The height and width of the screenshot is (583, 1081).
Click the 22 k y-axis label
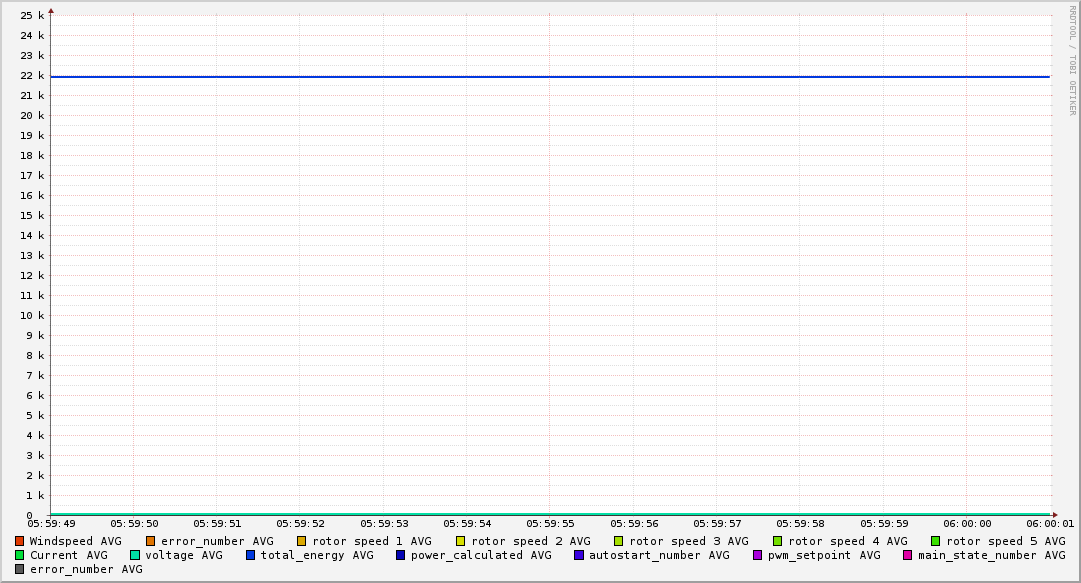(x=33, y=76)
